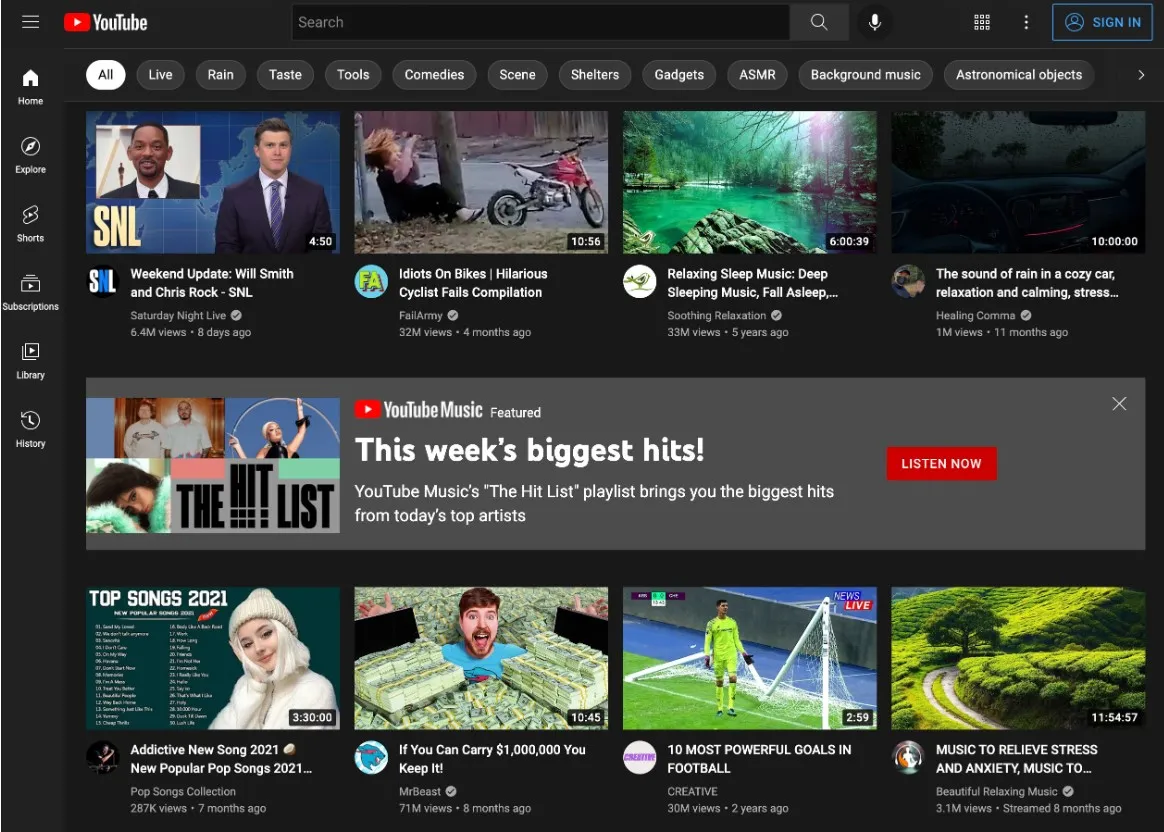The image size is (1164, 832).
Task: Select the Scene filter chip
Action: 517,75
